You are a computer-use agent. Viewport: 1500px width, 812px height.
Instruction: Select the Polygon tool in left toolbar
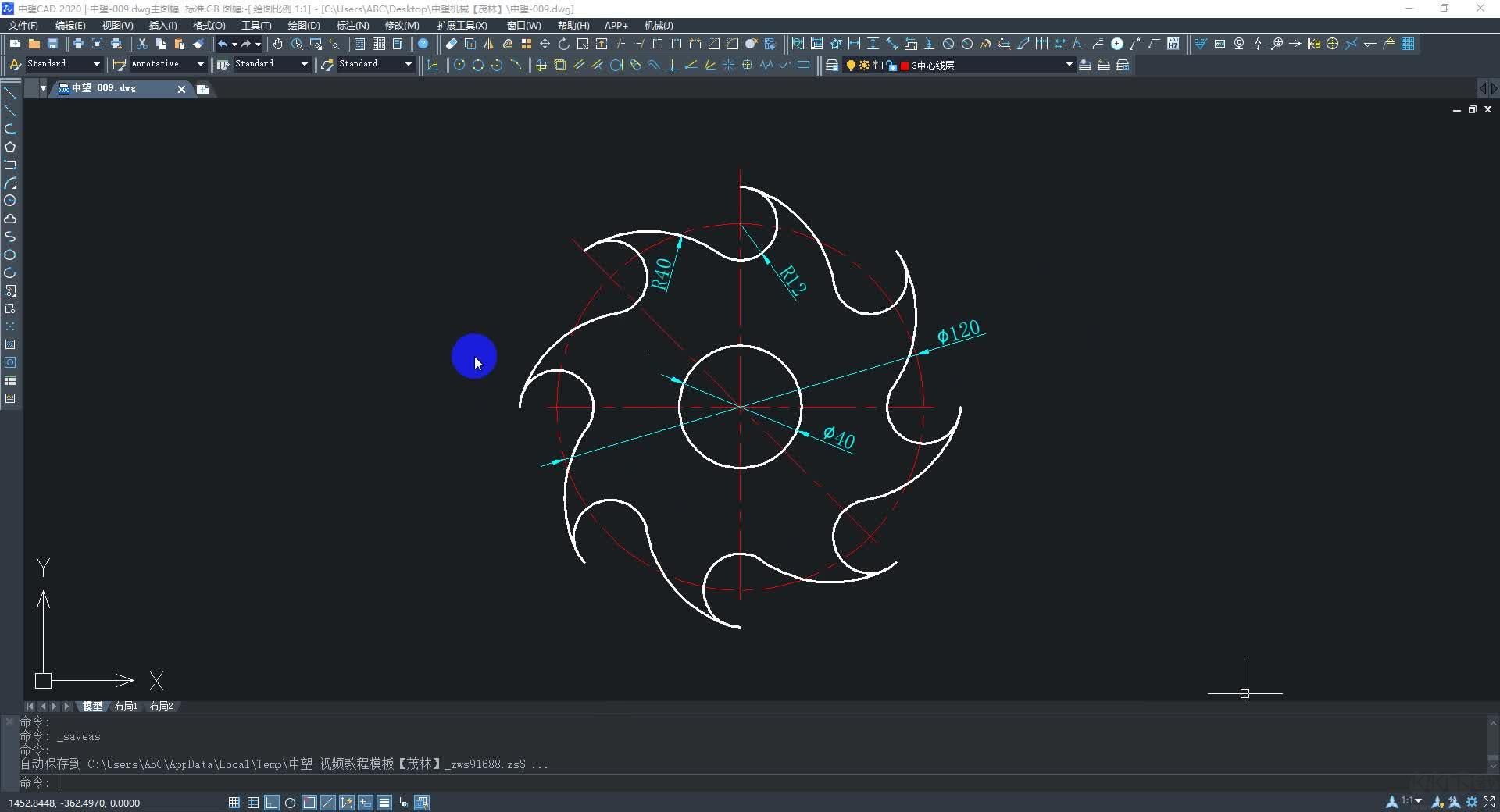tap(10, 147)
